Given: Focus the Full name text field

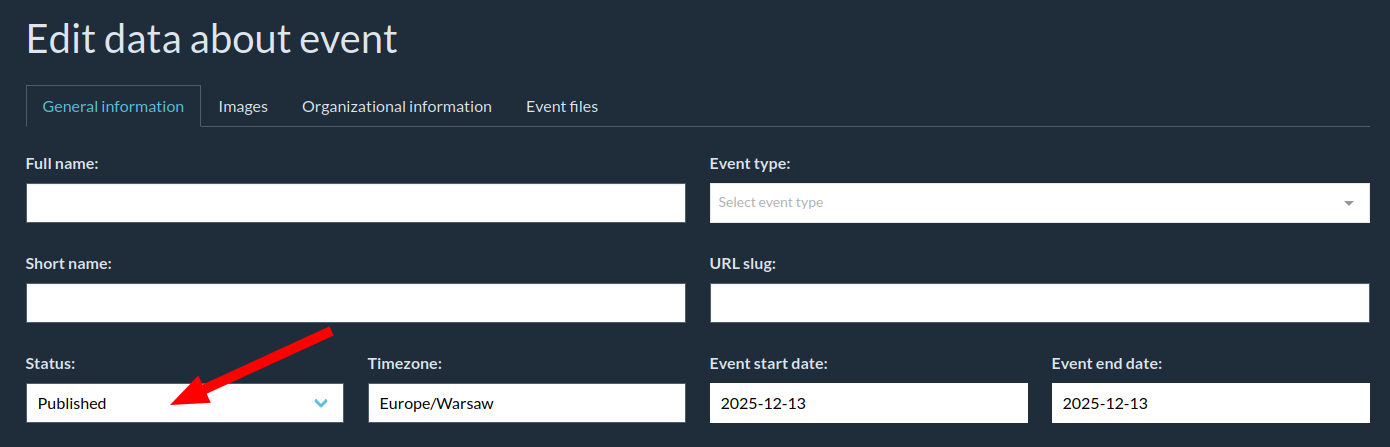Looking at the screenshot, I should click(355, 203).
